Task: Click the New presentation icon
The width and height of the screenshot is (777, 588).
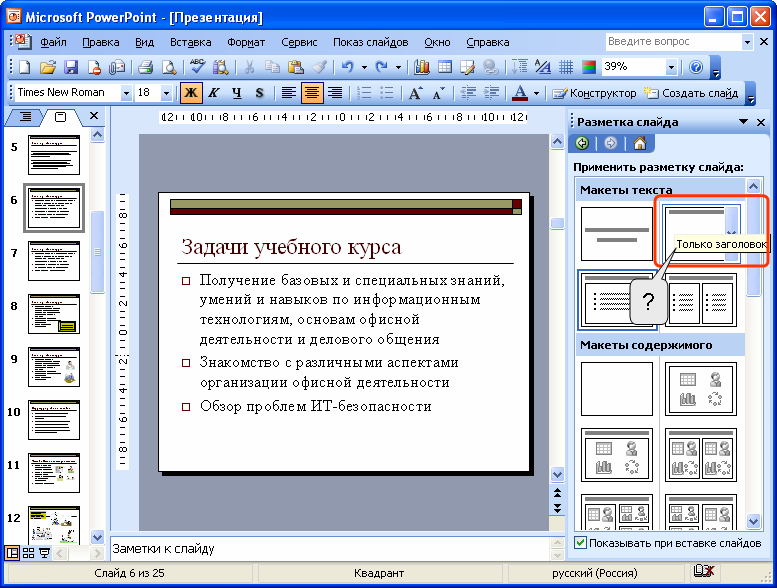Action: point(24,67)
